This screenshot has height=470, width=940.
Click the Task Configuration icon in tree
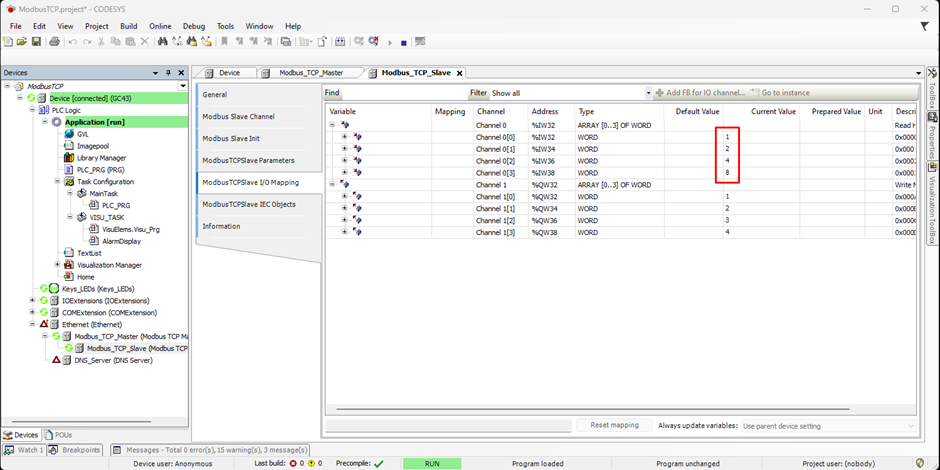69,182
